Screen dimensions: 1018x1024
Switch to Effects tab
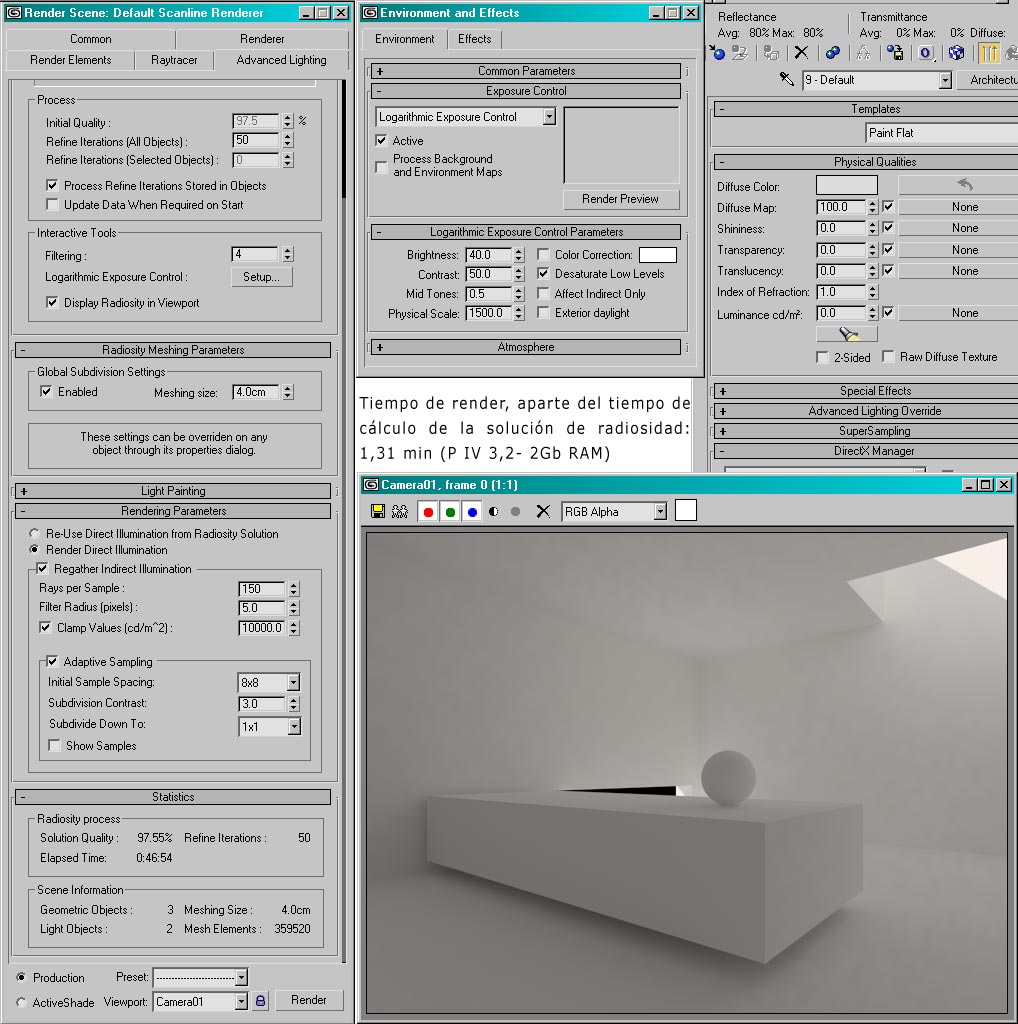(x=474, y=39)
